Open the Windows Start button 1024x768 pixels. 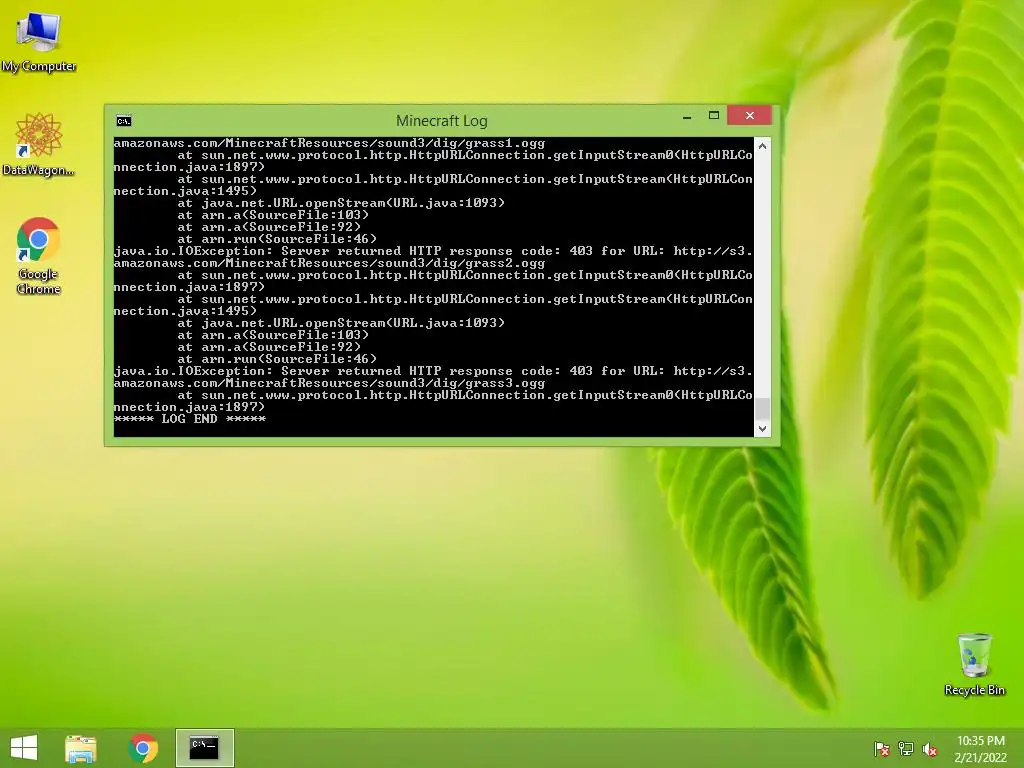[x=24, y=748]
